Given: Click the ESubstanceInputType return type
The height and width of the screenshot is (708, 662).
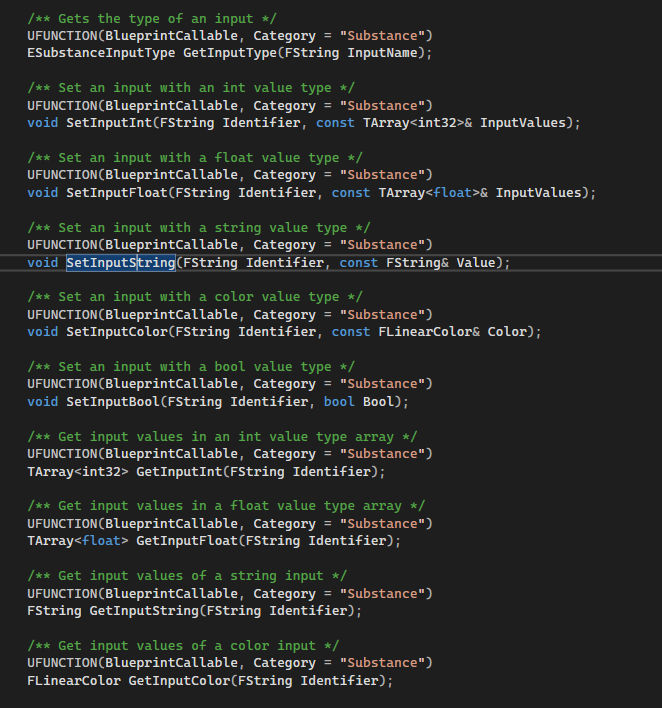Looking at the screenshot, I should point(101,53).
